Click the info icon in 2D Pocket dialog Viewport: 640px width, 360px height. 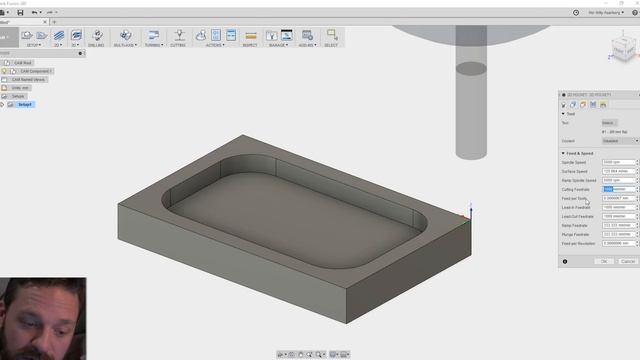point(565,262)
